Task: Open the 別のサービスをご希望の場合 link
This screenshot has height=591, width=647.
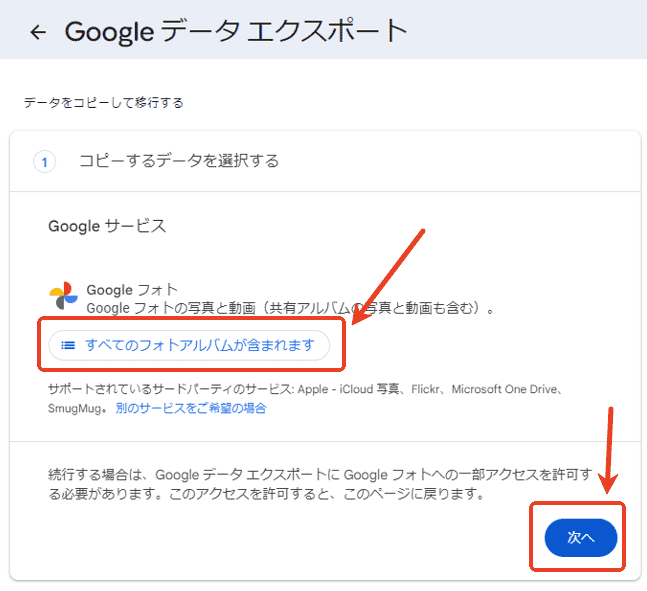Action: (190, 408)
